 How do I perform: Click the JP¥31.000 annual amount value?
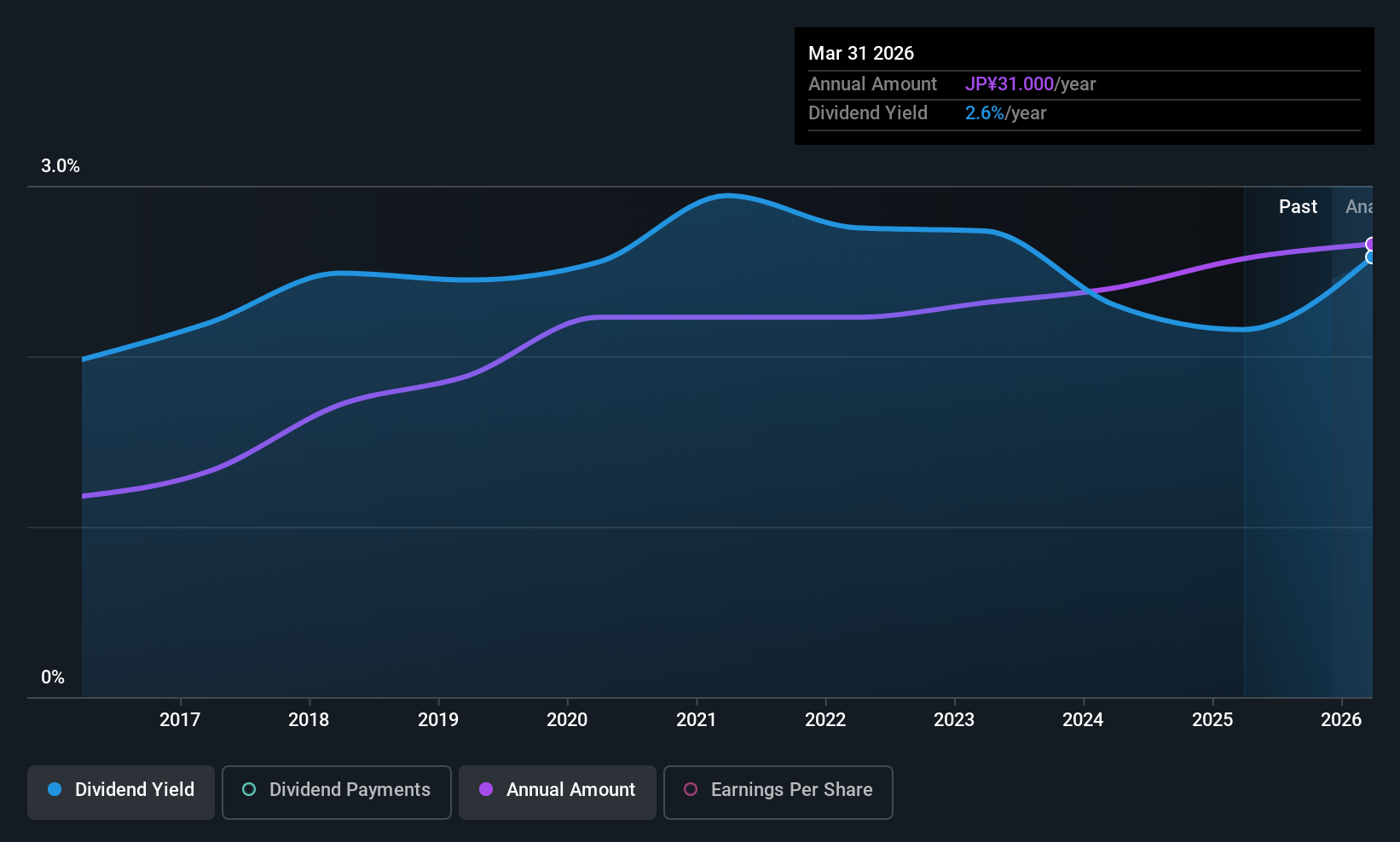click(x=1010, y=84)
